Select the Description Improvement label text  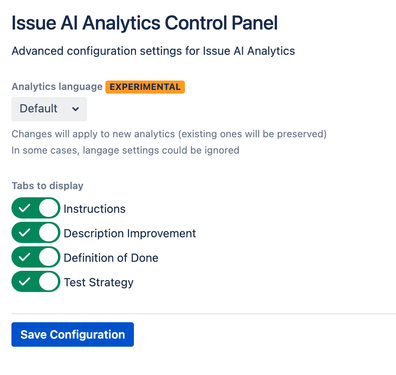pyautogui.click(x=130, y=234)
